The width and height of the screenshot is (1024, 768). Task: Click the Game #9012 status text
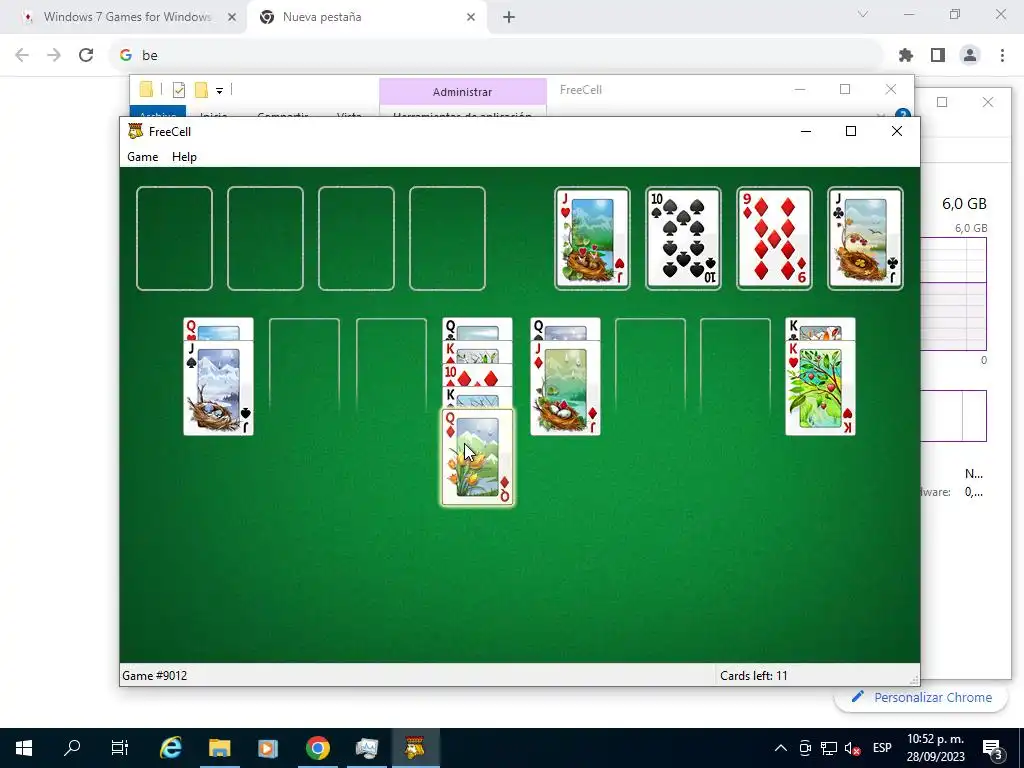(155, 675)
